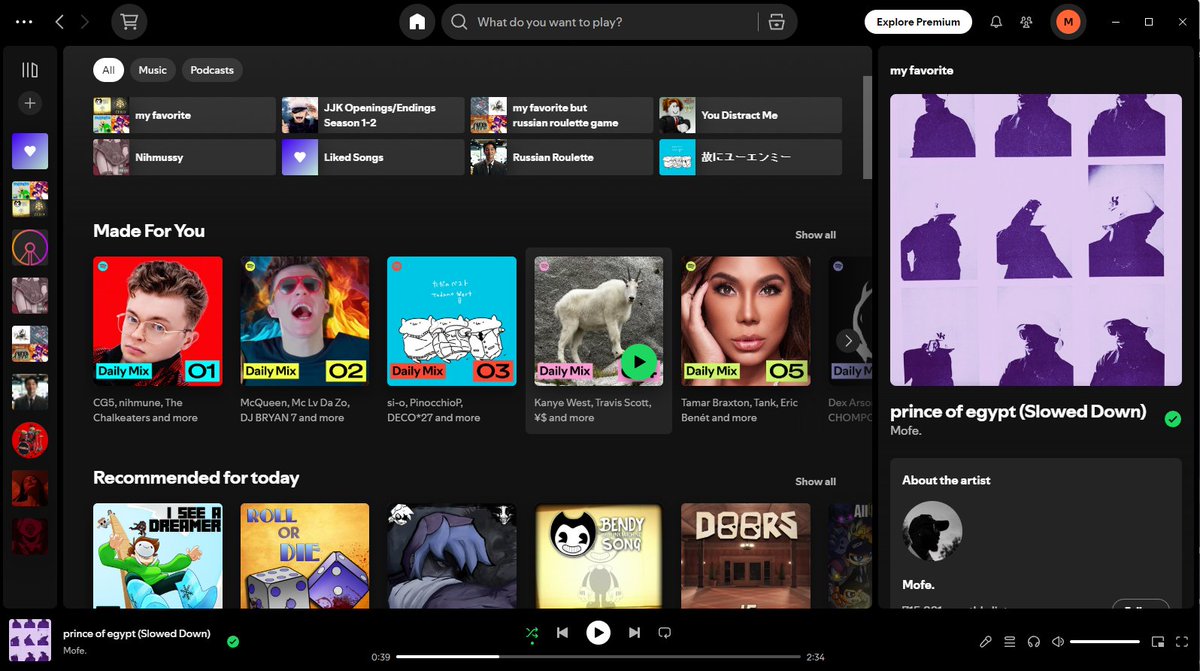Open the miniplayer

pos(1158,641)
